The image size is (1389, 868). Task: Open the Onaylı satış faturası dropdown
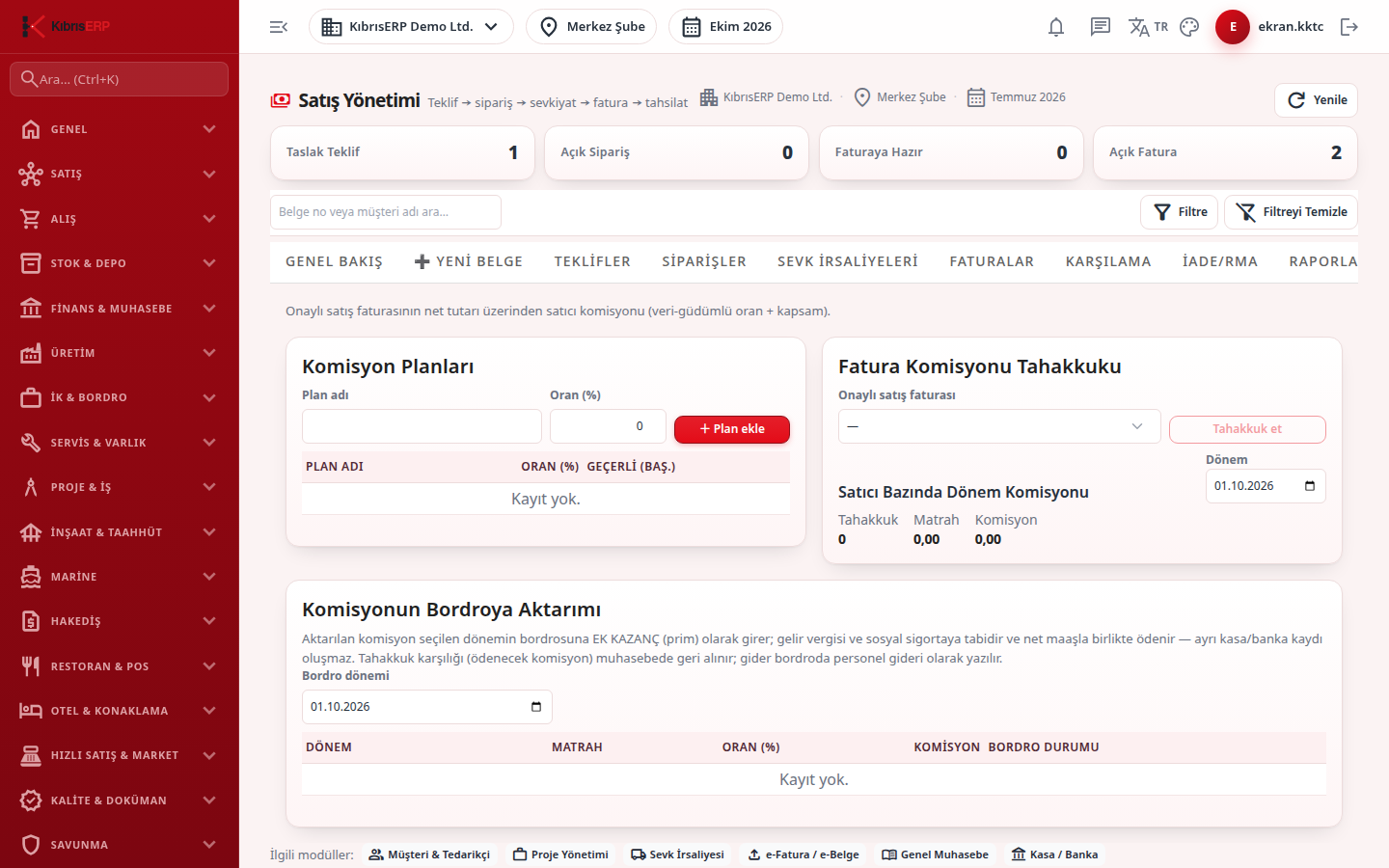(x=998, y=426)
